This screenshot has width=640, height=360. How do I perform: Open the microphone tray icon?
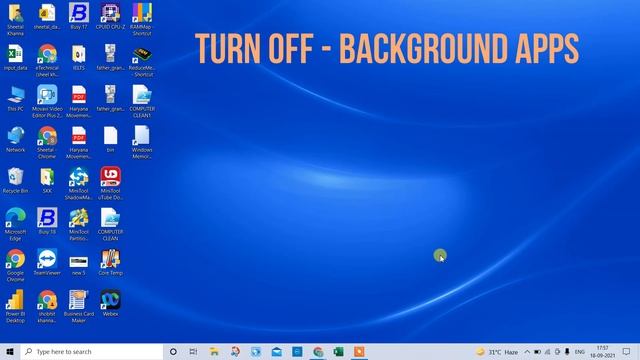(567, 352)
